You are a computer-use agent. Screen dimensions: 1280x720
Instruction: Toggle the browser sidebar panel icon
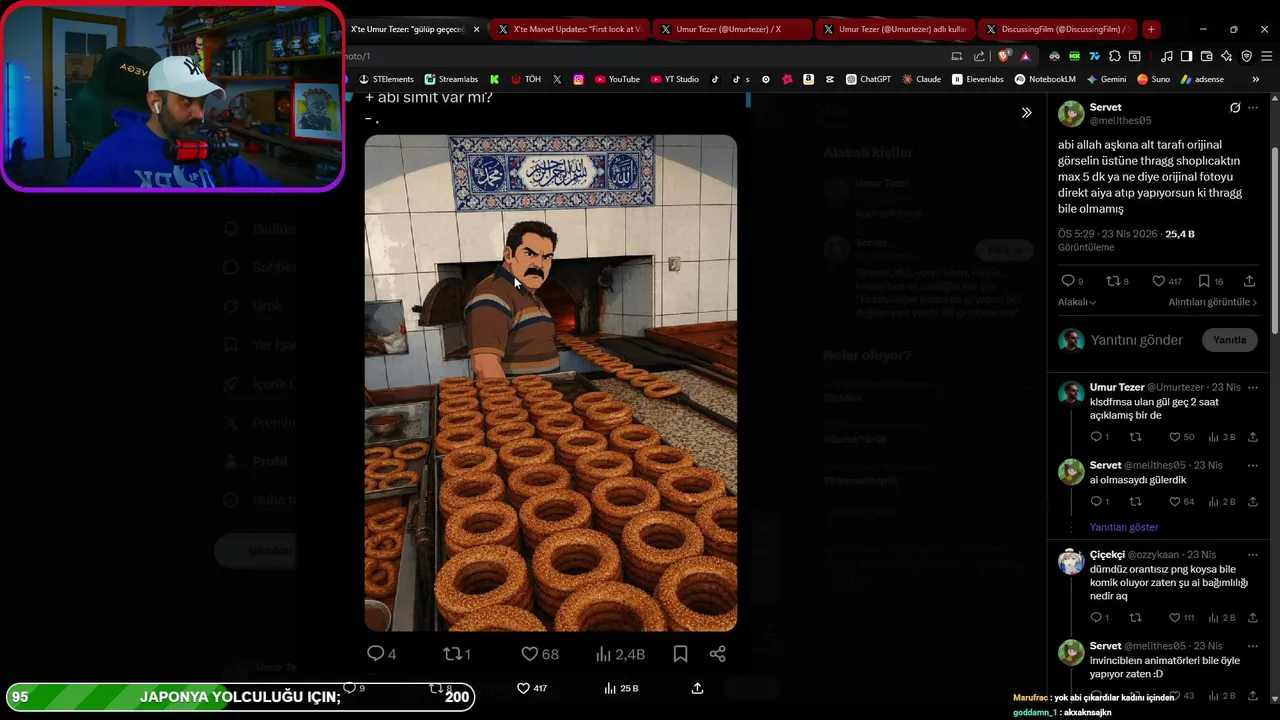pyautogui.click(x=1186, y=56)
